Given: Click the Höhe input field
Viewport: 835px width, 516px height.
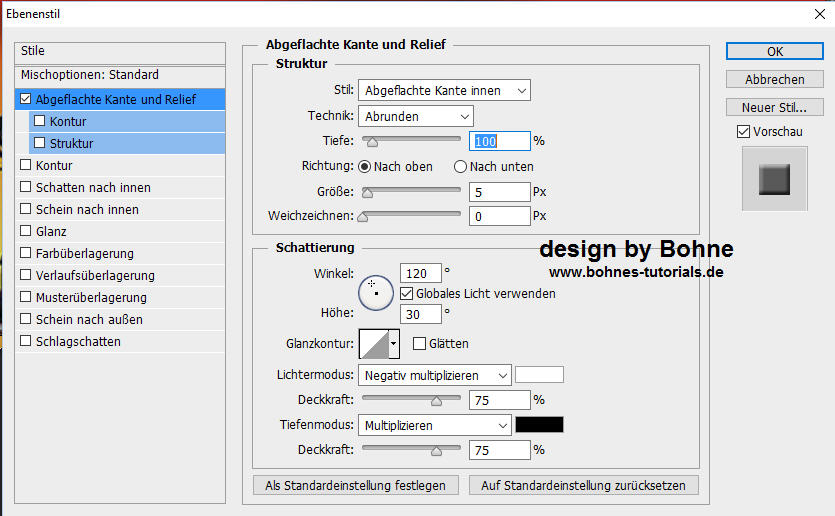Looking at the screenshot, I should pos(420,314).
